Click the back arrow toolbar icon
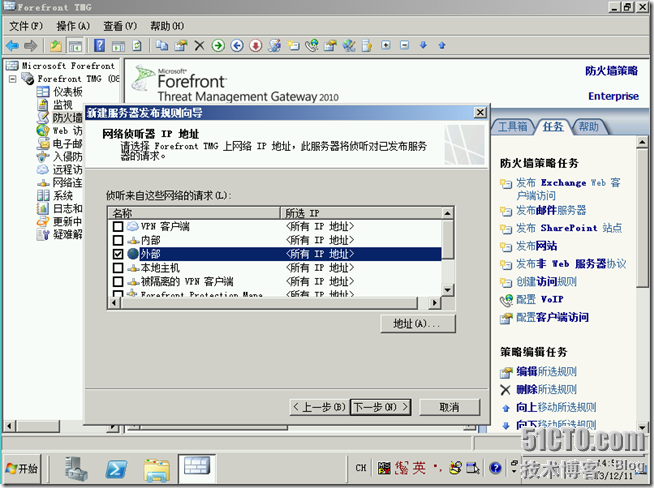Viewport: 654px width, 488px height. click(x=13, y=45)
